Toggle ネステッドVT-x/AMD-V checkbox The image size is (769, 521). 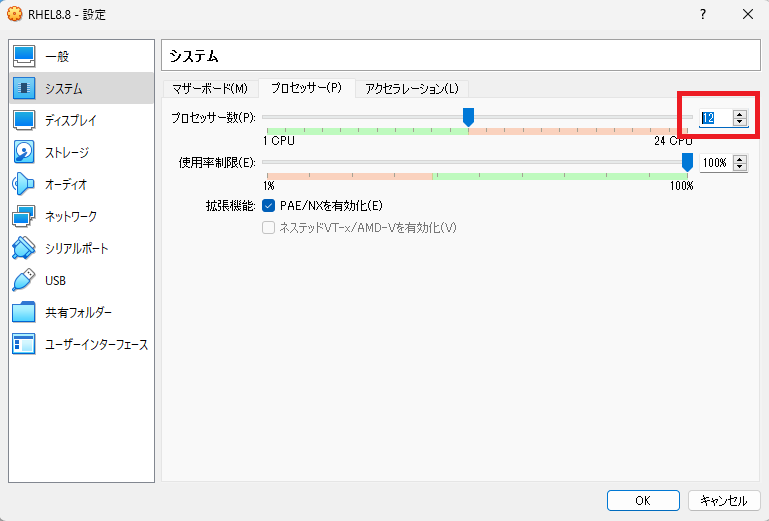pos(268,228)
